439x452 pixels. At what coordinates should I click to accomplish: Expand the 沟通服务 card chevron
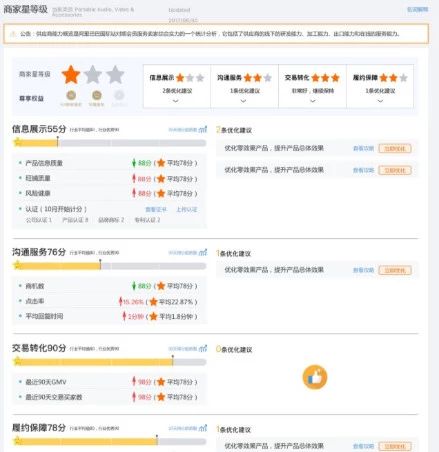click(x=243, y=101)
